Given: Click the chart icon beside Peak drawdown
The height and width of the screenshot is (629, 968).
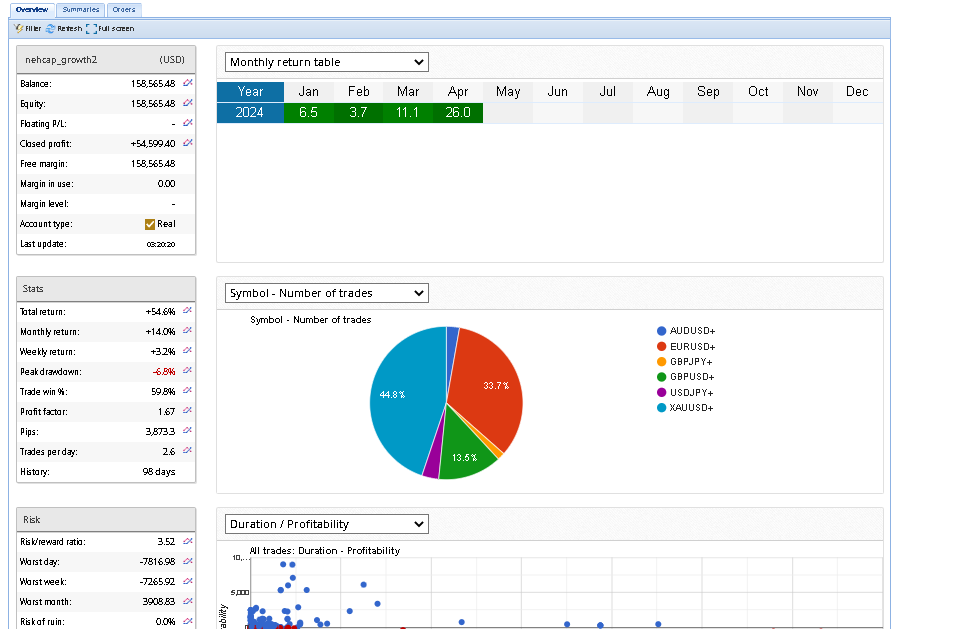Looking at the screenshot, I should (187, 371).
